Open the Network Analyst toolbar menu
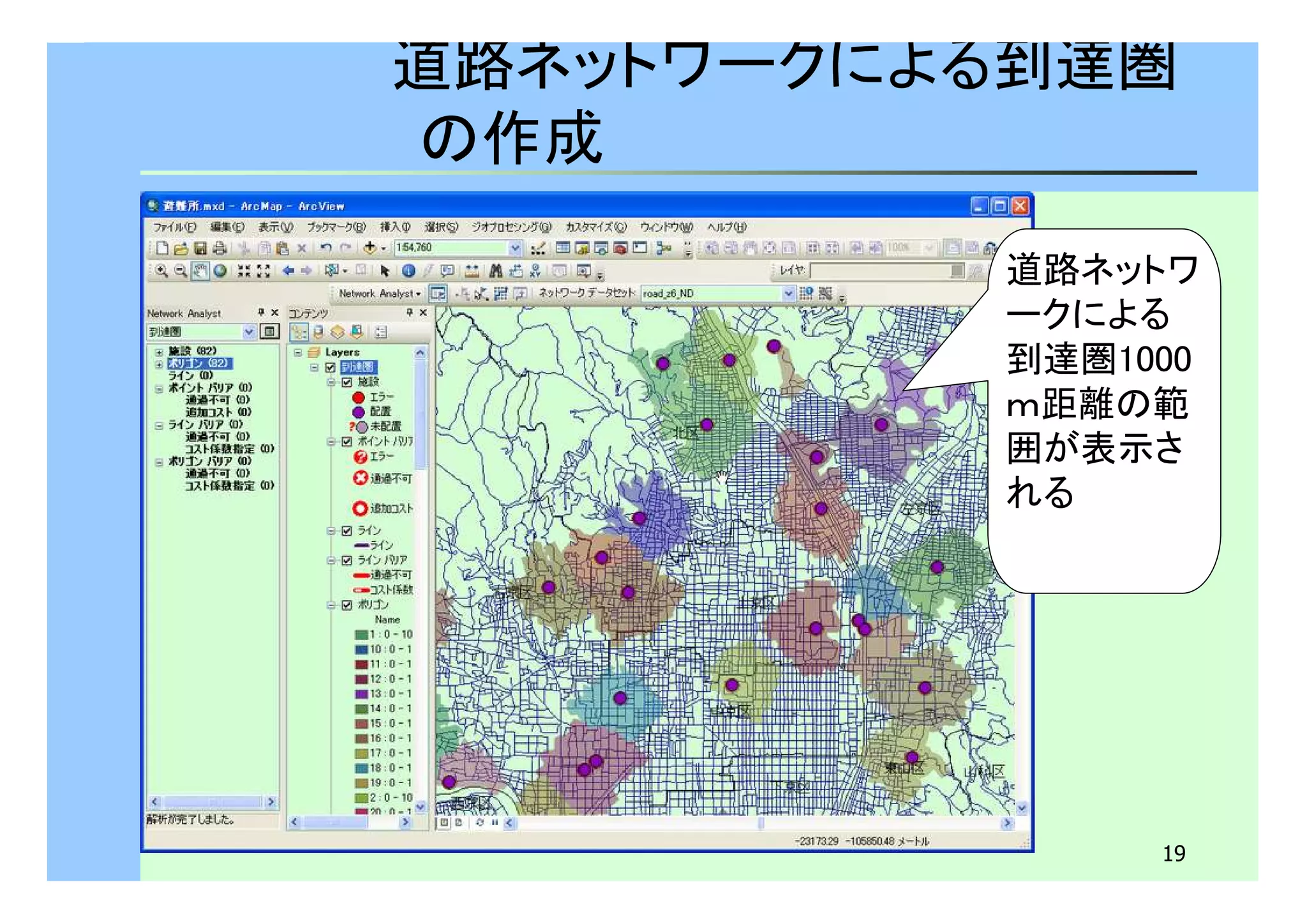1307x924 pixels. tap(380, 294)
